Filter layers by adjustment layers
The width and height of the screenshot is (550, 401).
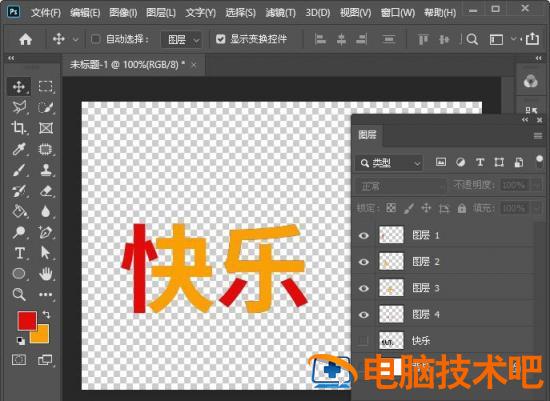click(460, 162)
